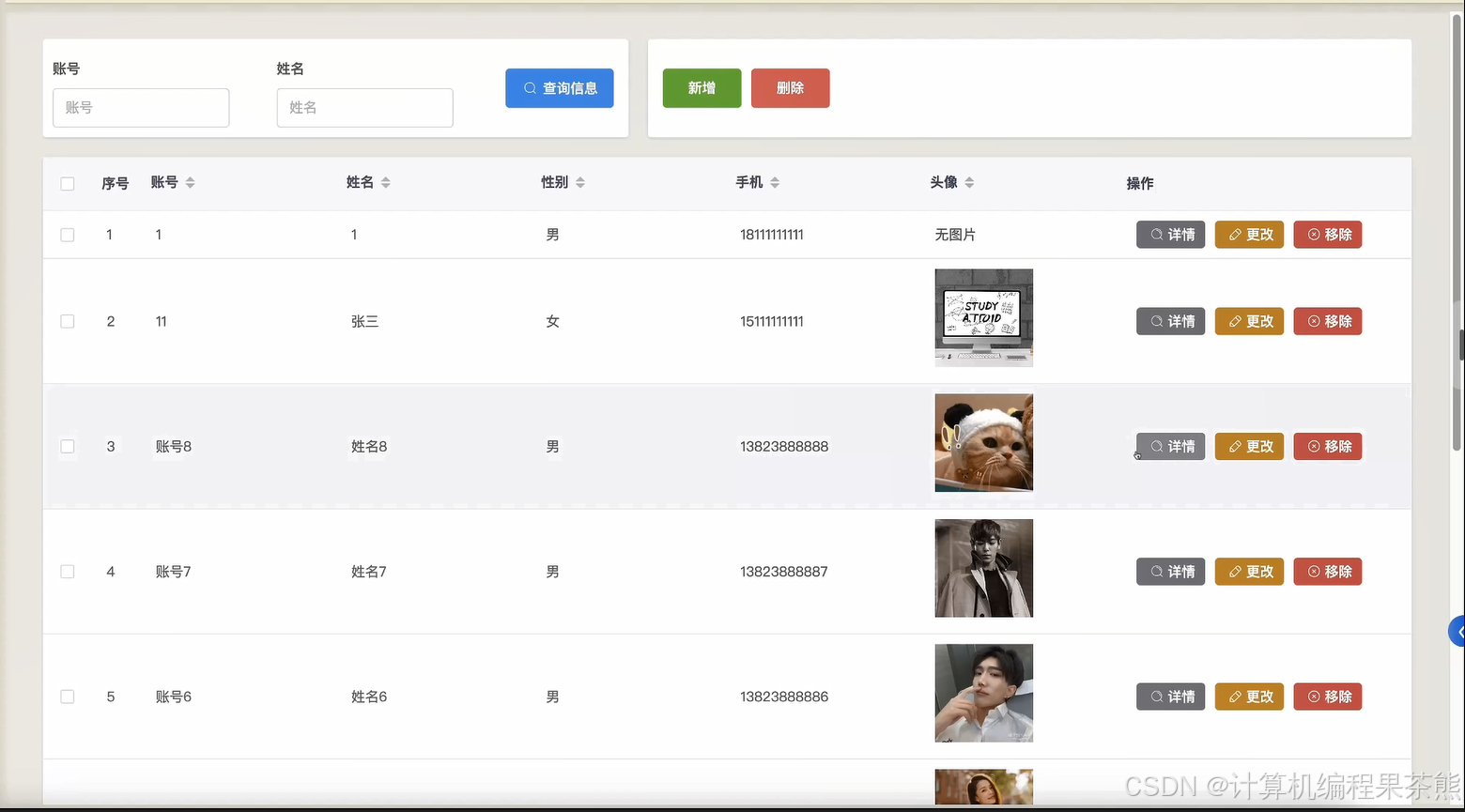1465x812 pixels.
Task: Click the account cell 账号8
Action: 174,447
